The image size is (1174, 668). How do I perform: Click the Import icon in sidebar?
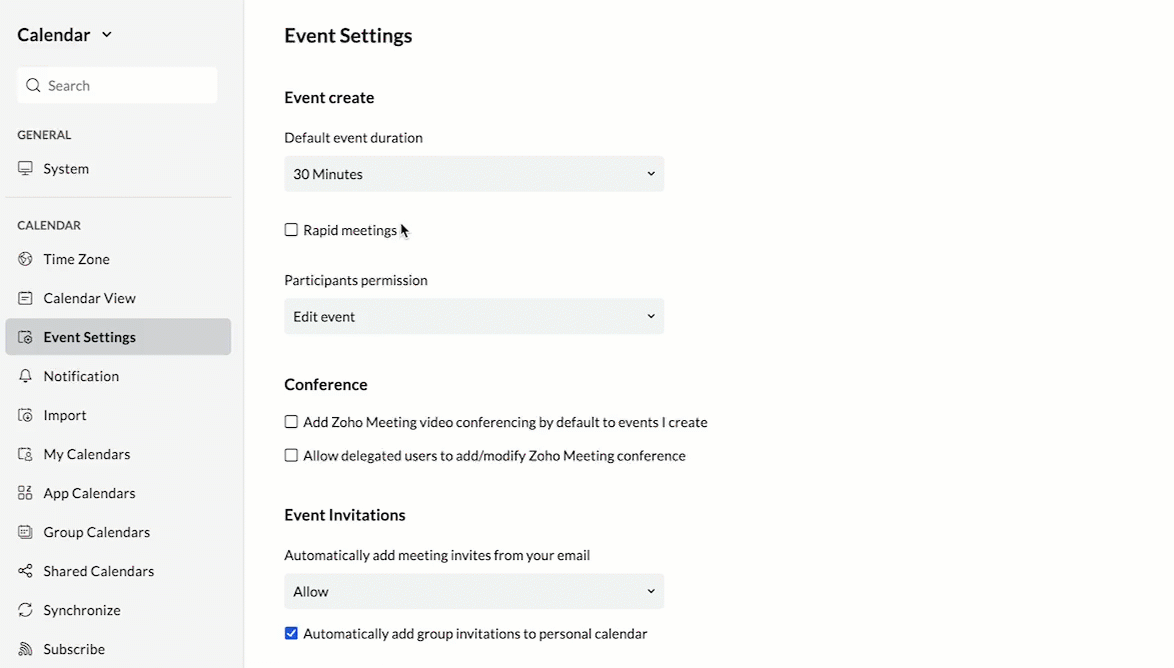pyautogui.click(x=25, y=415)
